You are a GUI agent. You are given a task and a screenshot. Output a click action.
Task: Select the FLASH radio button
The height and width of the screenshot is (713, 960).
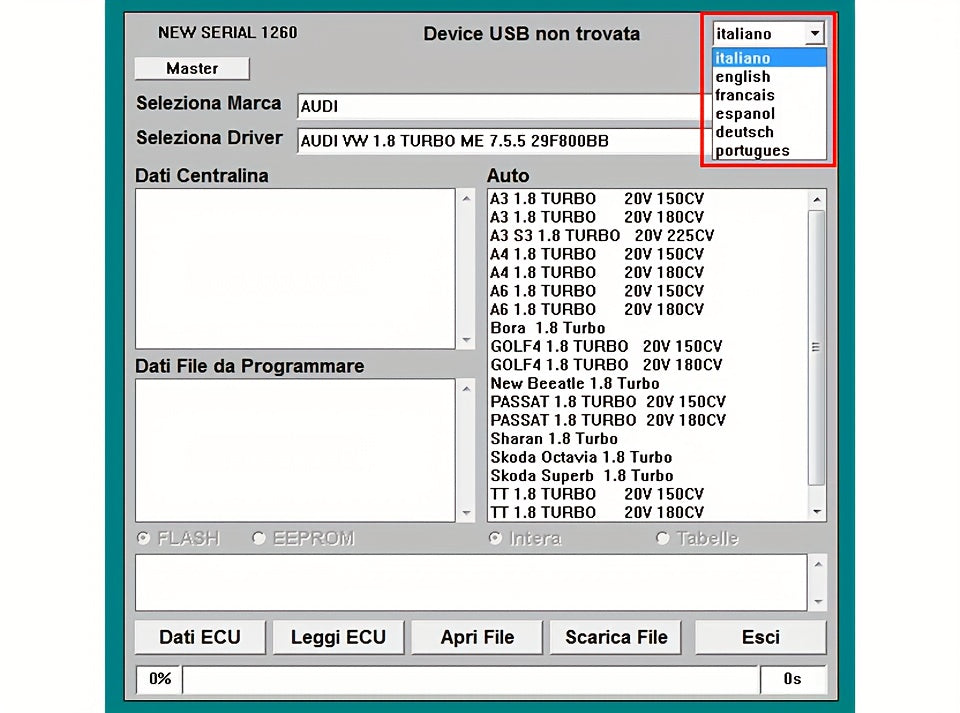coord(144,538)
